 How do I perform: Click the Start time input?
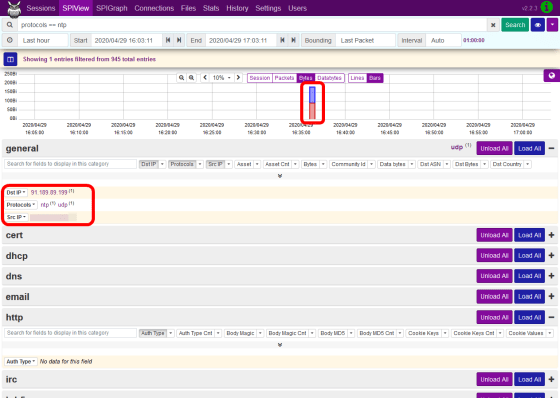pyautogui.click(x=127, y=40)
